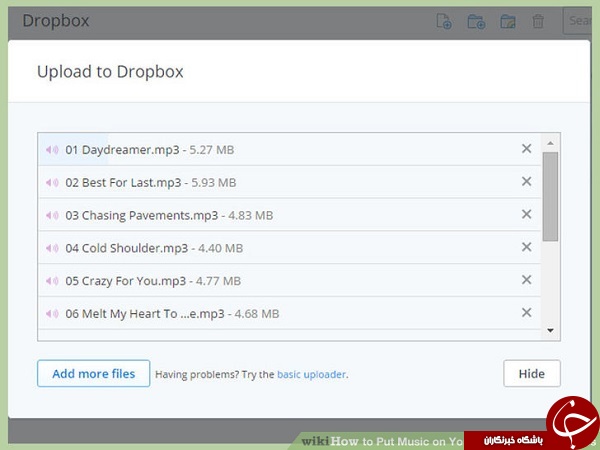Click the 5.93 MB file size text

pyautogui.click(x=214, y=183)
